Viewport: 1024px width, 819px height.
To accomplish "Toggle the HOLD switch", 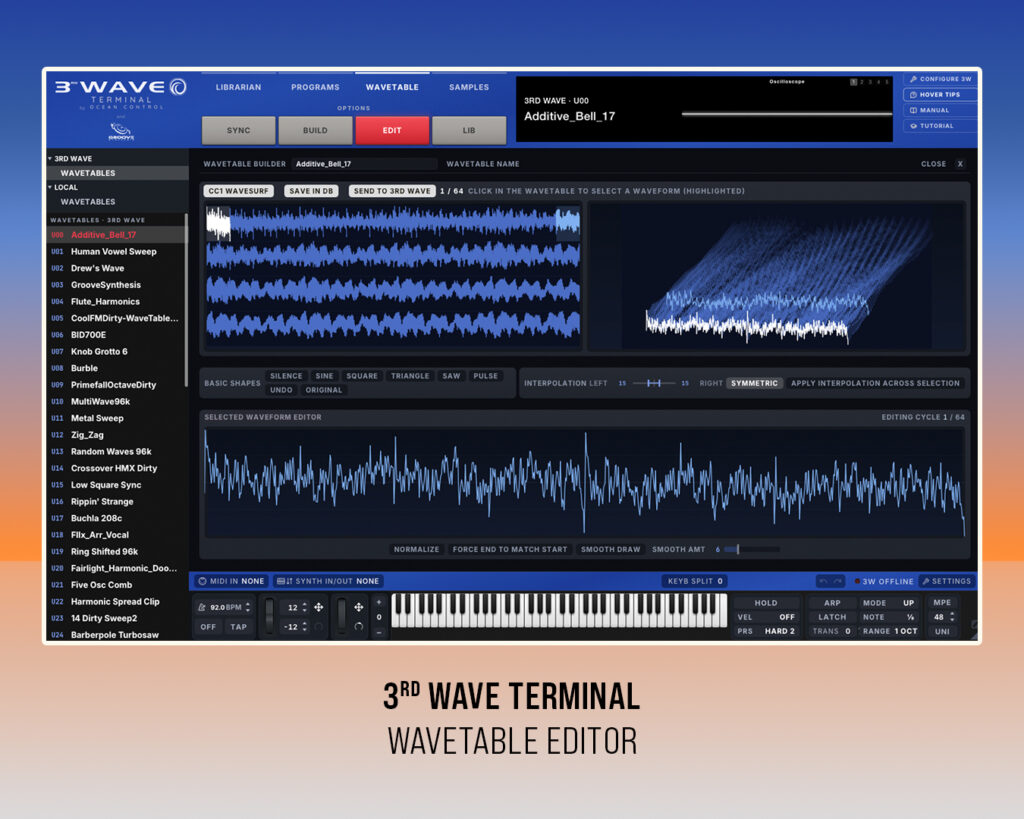I will pyautogui.click(x=766, y=603).
